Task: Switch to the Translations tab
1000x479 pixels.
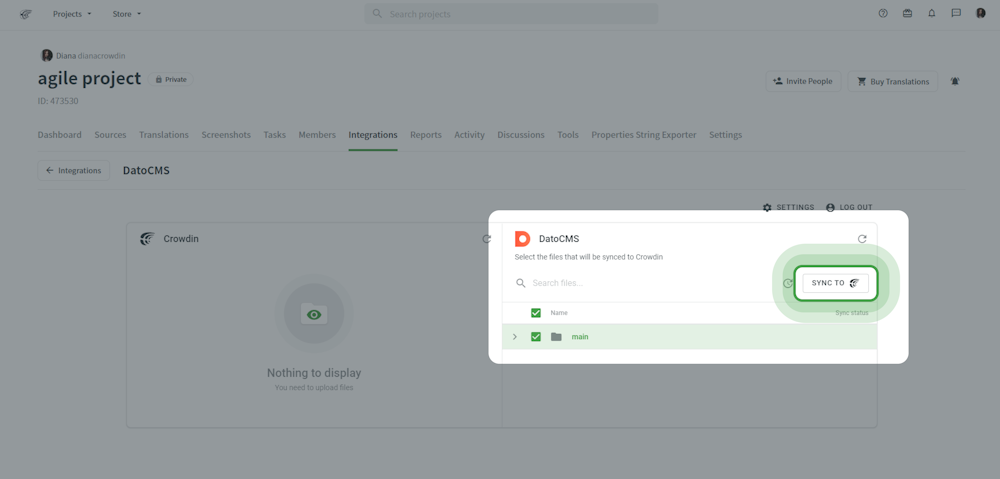Action: (164, 135)
